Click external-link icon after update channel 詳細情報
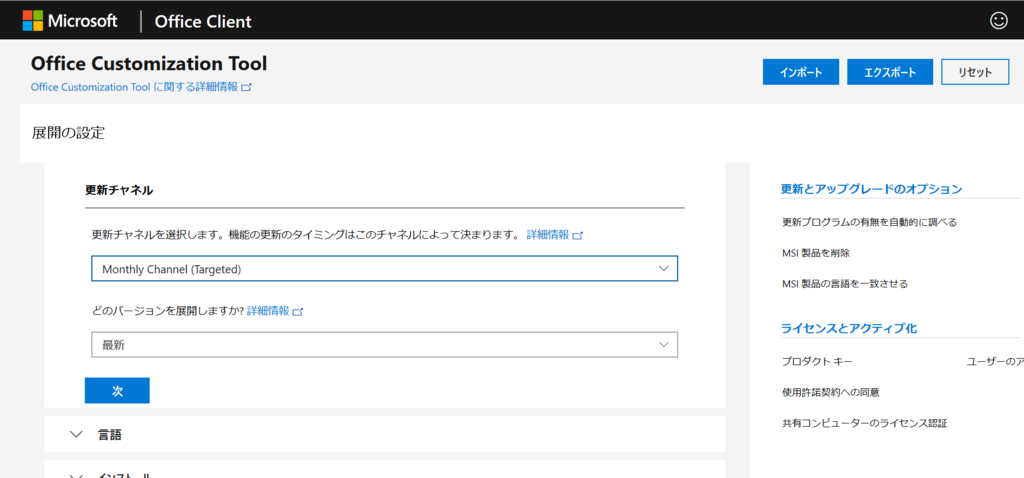1024x478 pixels. [577, 236]
